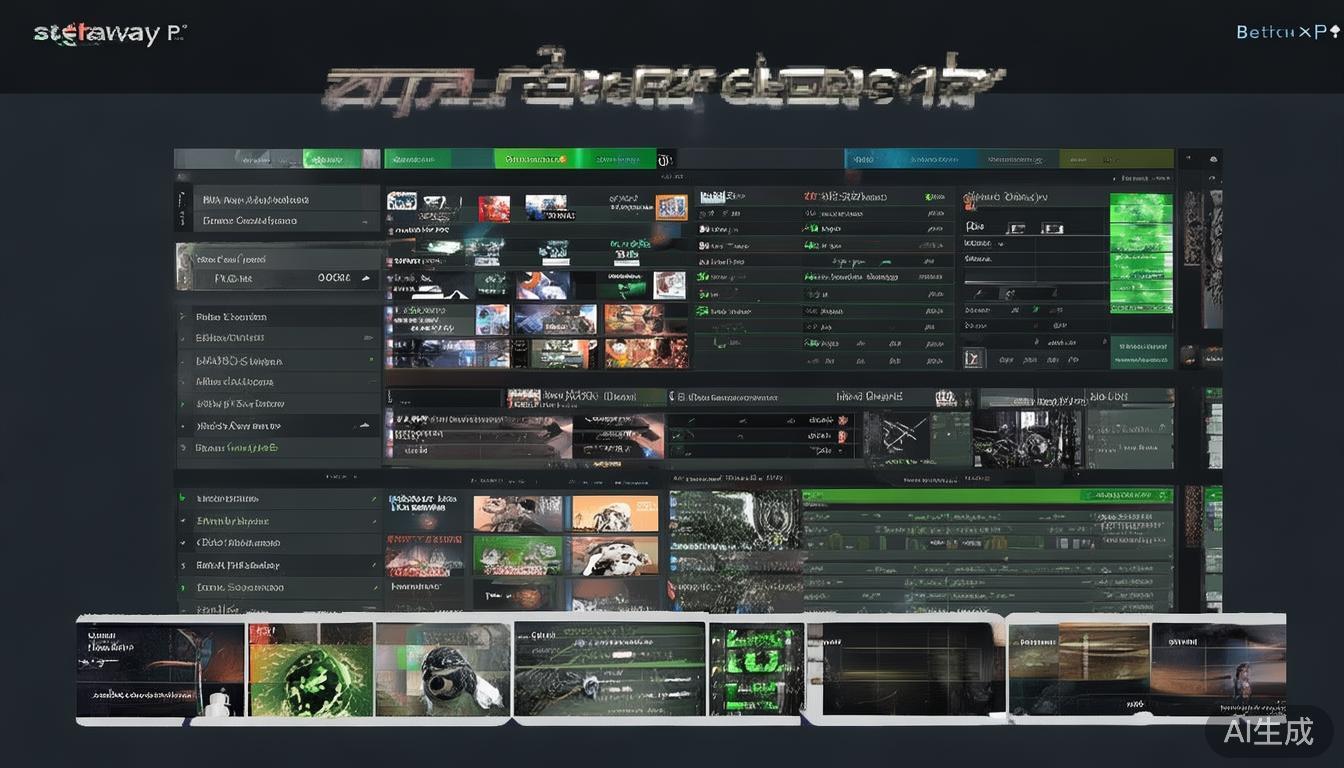Click the bright green panel in right stats section

tap(1141, 240)
